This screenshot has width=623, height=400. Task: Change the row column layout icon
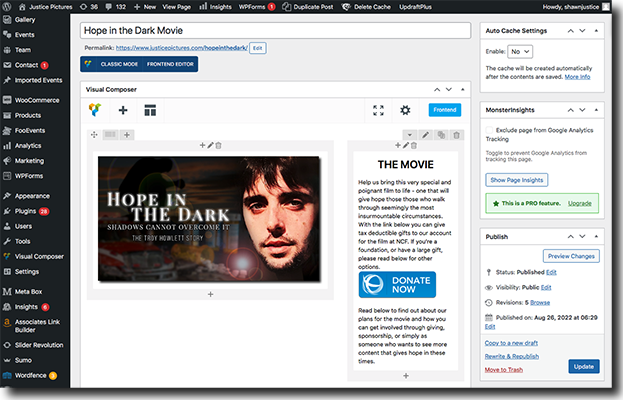pos(110,135)
